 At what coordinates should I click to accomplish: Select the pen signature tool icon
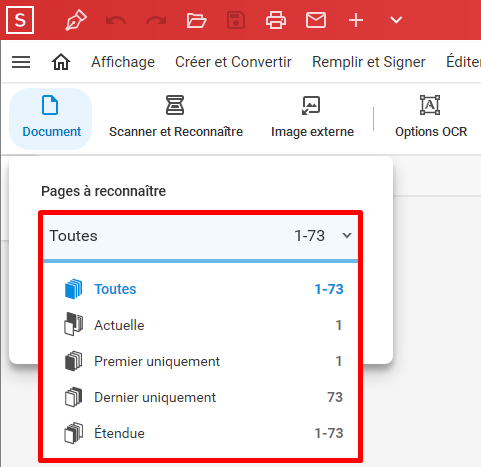[x=76, y=20]
